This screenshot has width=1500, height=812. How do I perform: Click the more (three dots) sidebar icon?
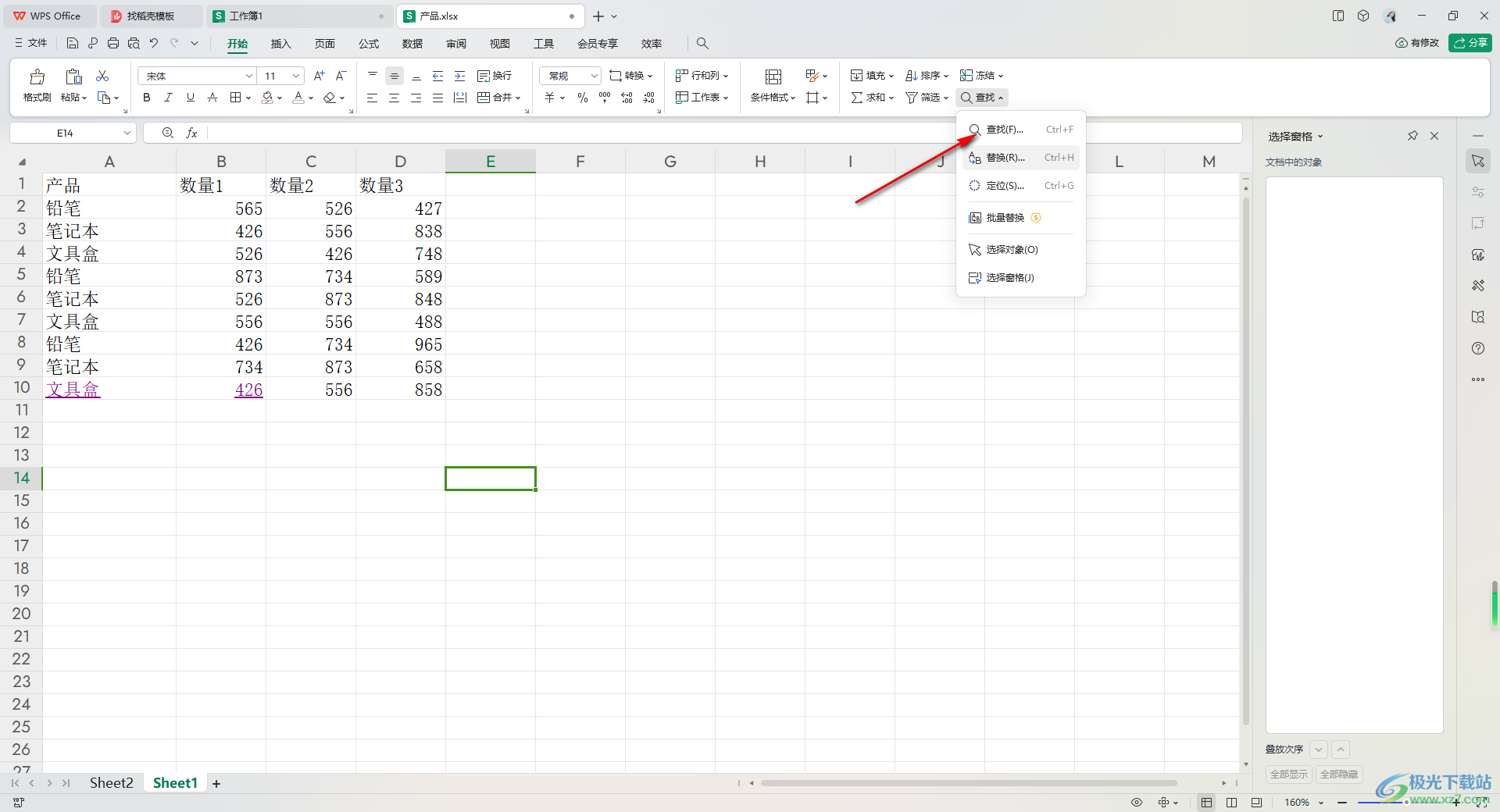[1478, 379]
